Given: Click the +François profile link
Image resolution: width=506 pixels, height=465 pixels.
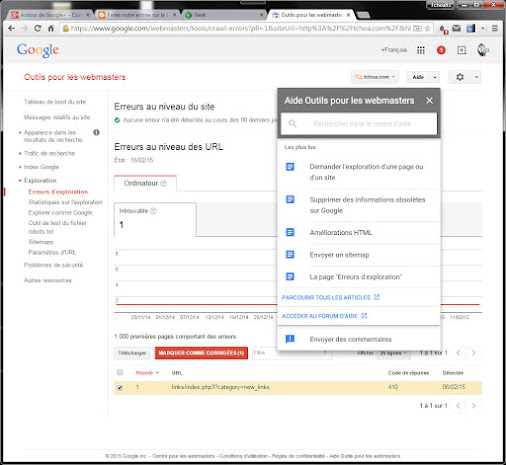Looking at the screenshot, I should pos(394,50).
